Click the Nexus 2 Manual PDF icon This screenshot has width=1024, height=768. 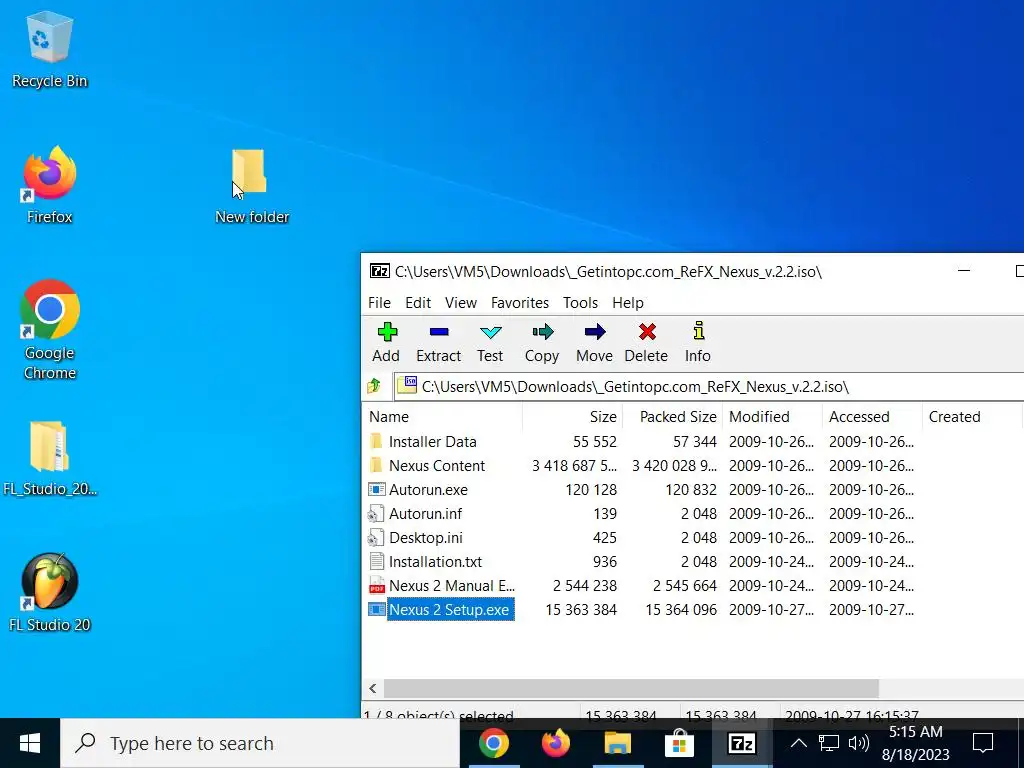[377, 585]
